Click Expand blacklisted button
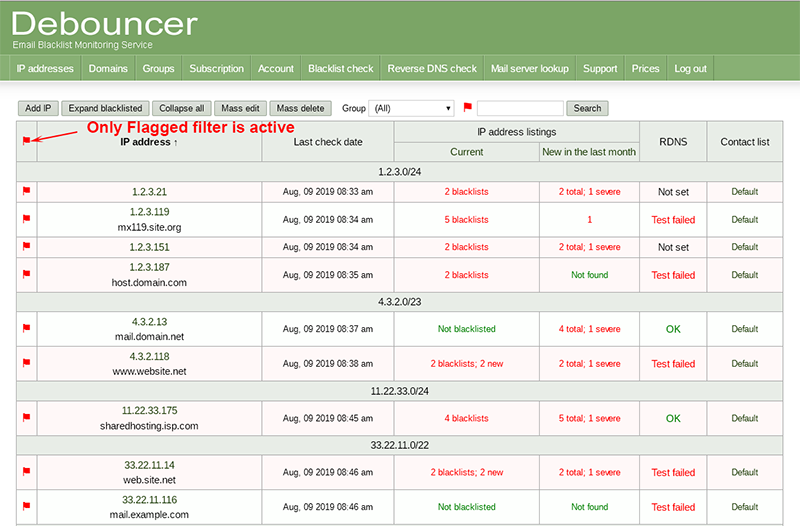800x526 pixels. (105, 108)
